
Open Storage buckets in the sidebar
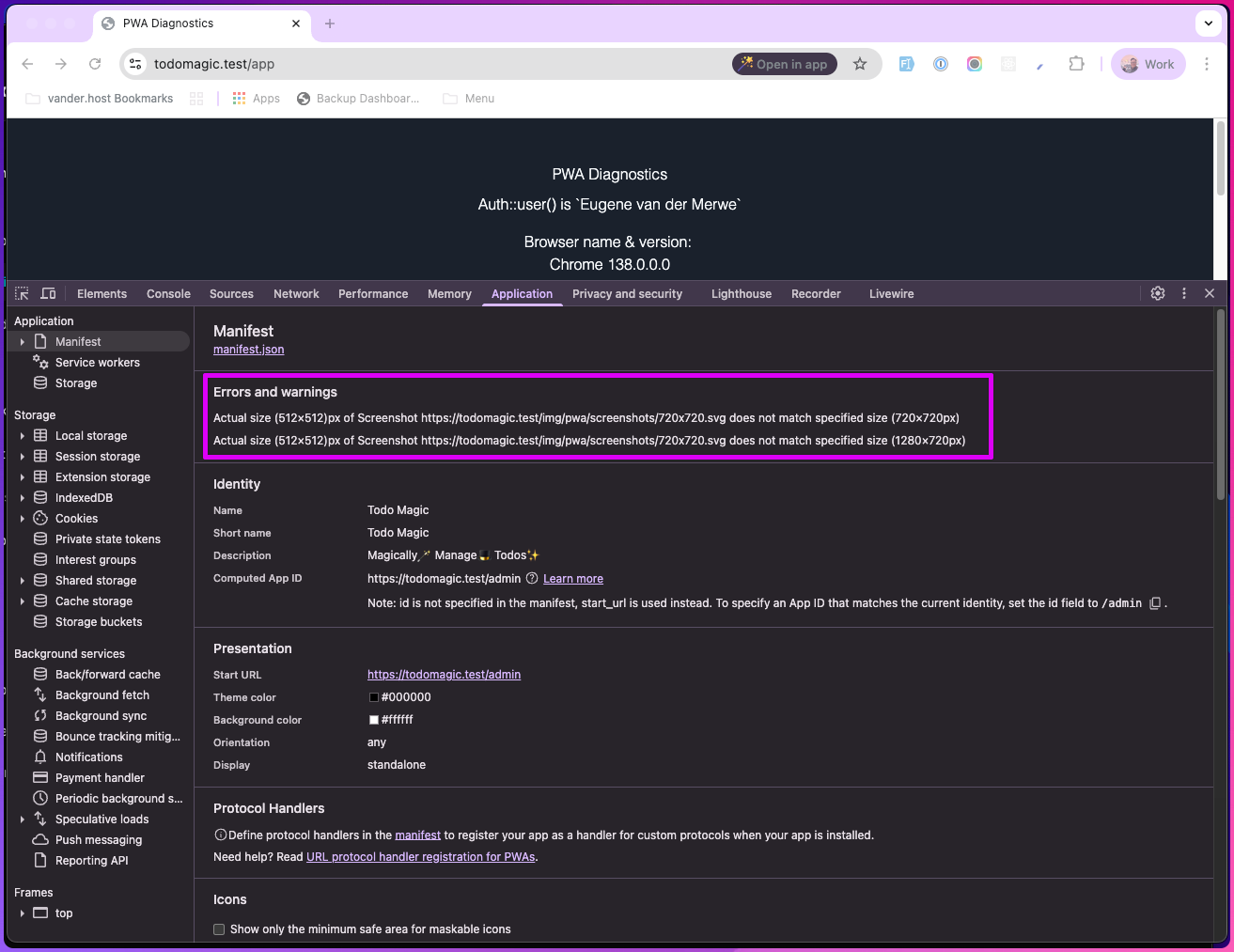point(99,622)
